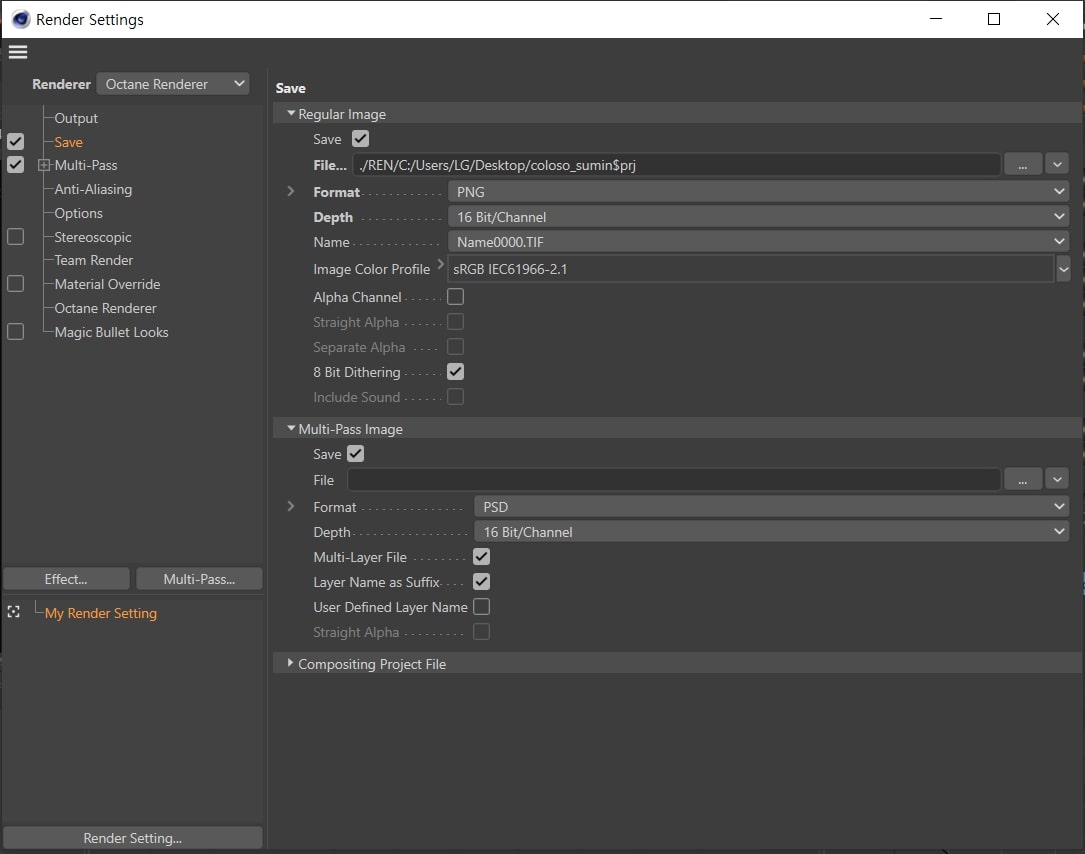
Task: Disable the 8 Bit Dithering checkbox
Action: click(455, 372)
